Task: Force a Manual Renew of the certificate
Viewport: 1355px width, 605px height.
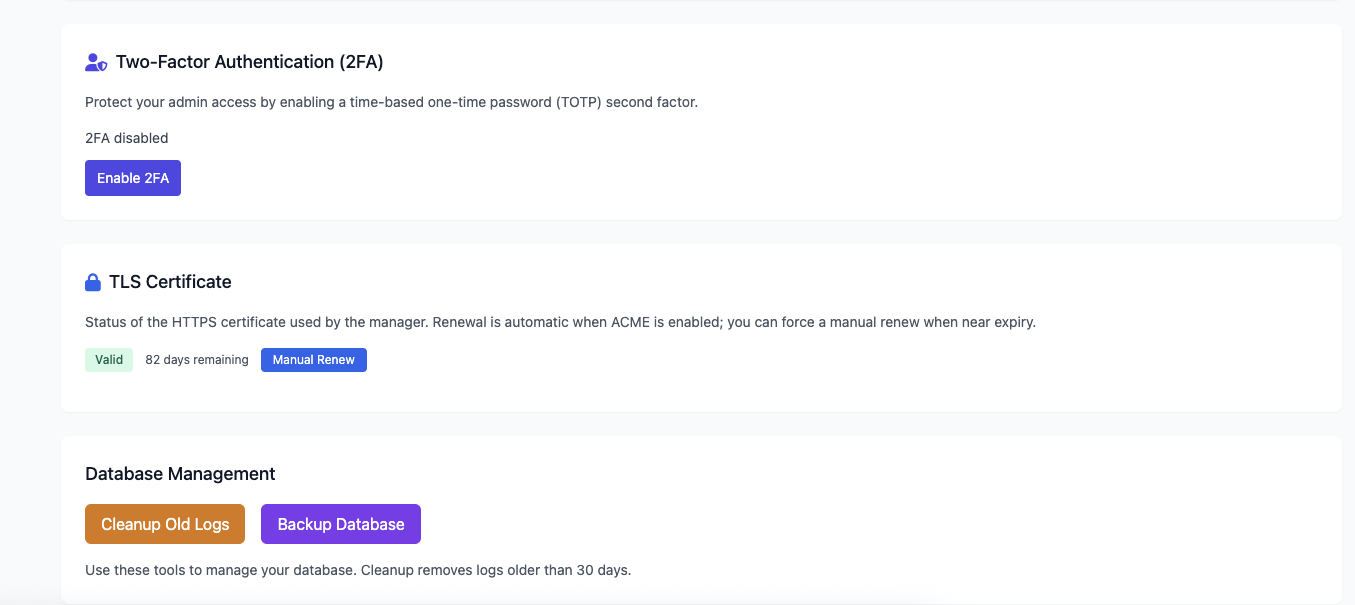Action: pyautogui.click(x=314, y=360)
